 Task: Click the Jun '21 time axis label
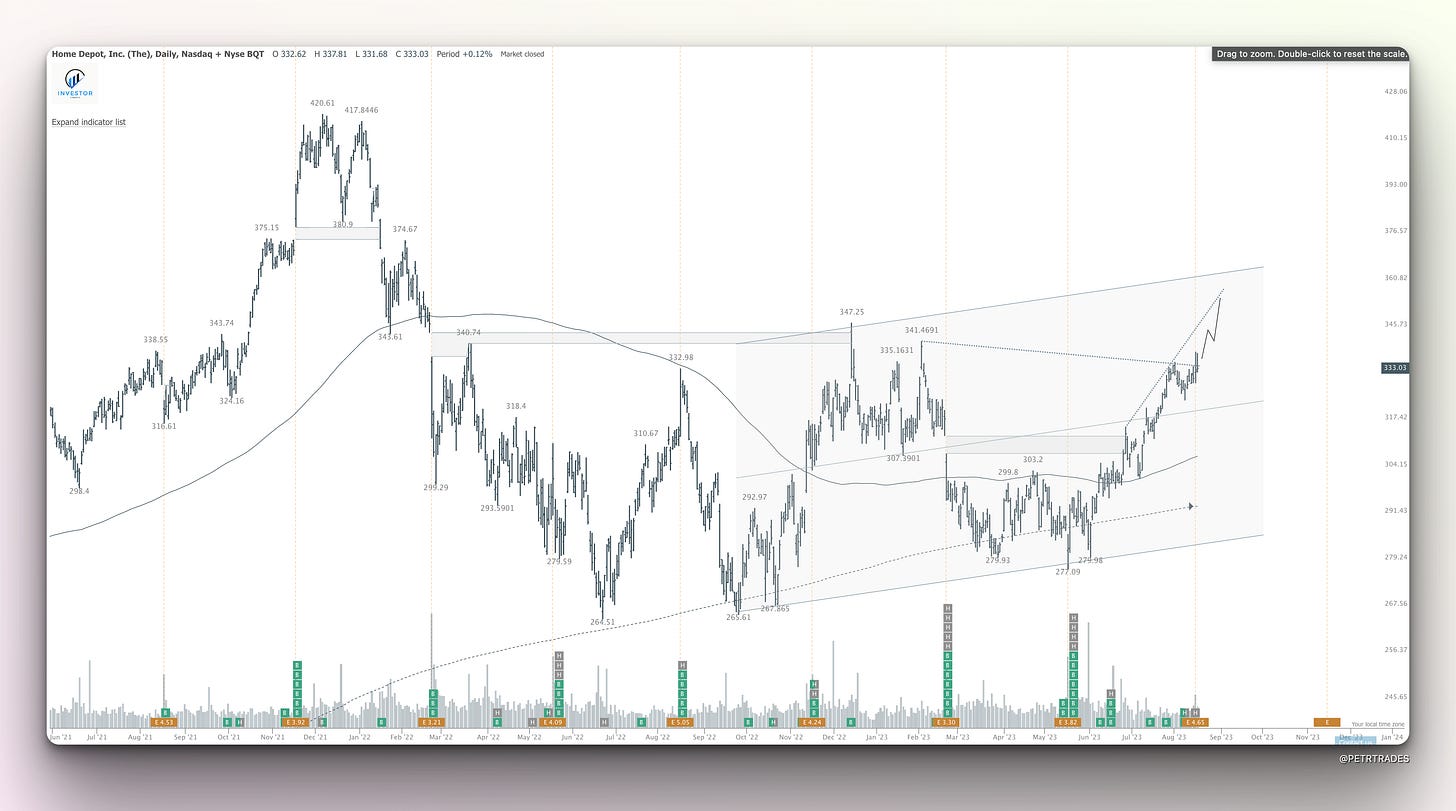pyautogui.click(x=60, y=737)
